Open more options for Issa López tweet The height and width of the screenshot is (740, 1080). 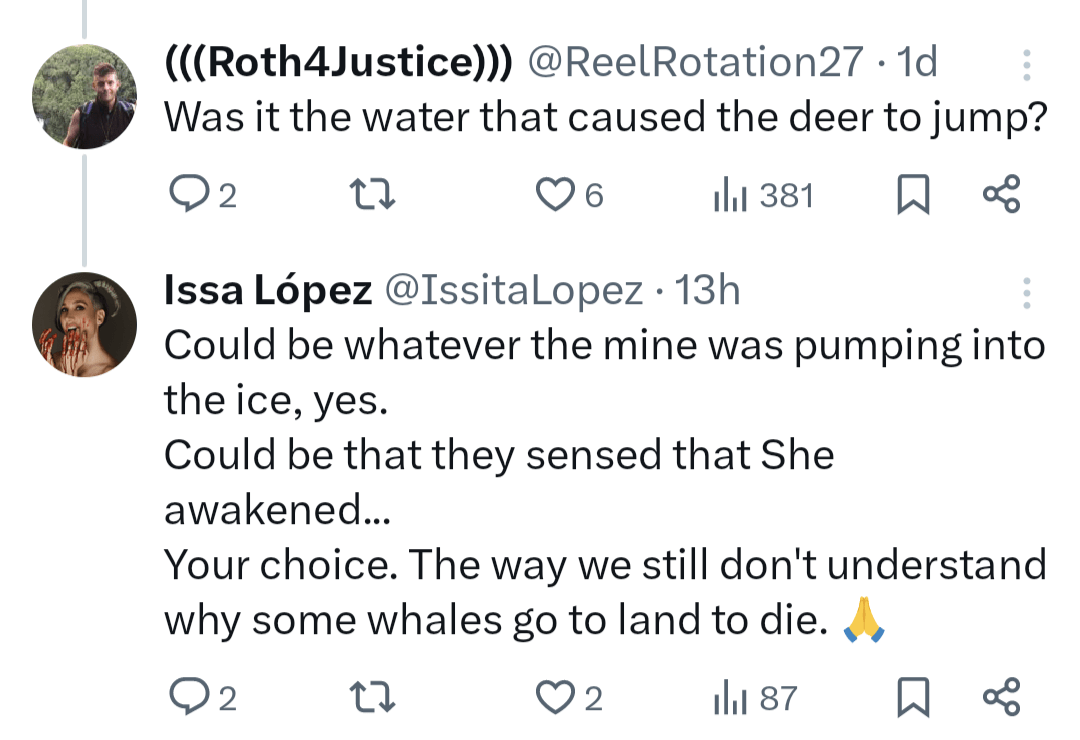point(1027,292)
